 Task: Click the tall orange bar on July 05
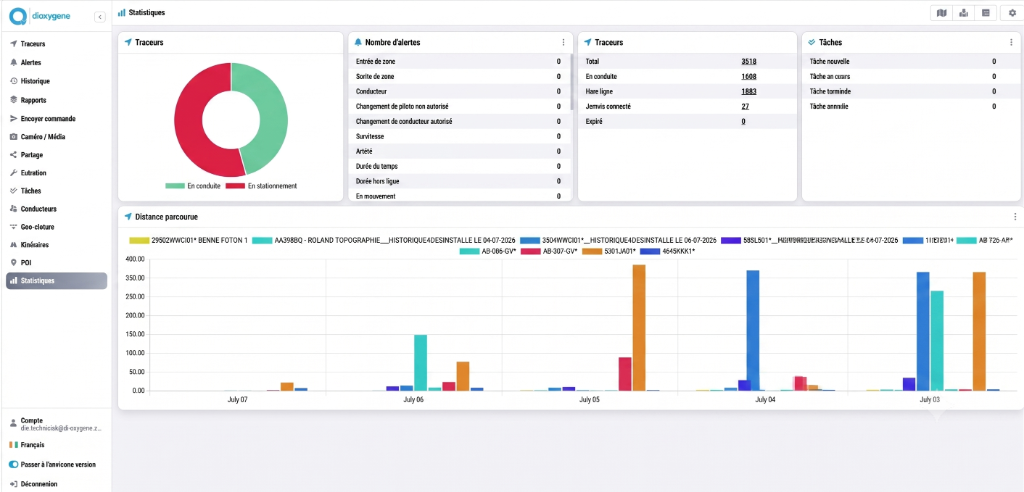[x=639, y=328]
